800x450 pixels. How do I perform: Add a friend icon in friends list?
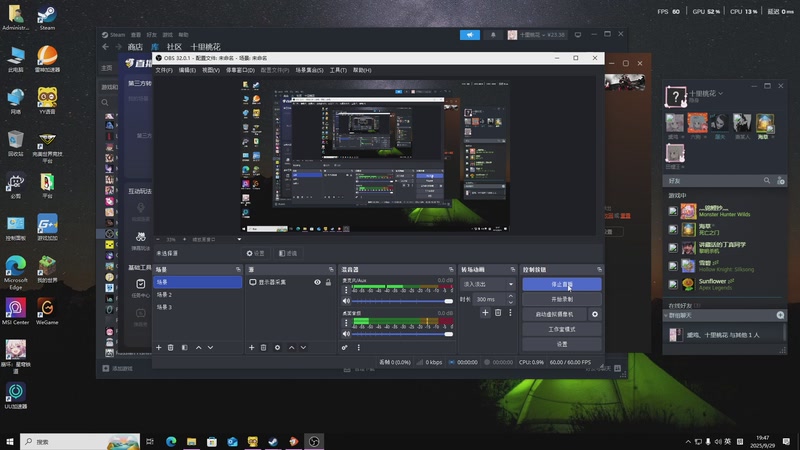point(781,181)
